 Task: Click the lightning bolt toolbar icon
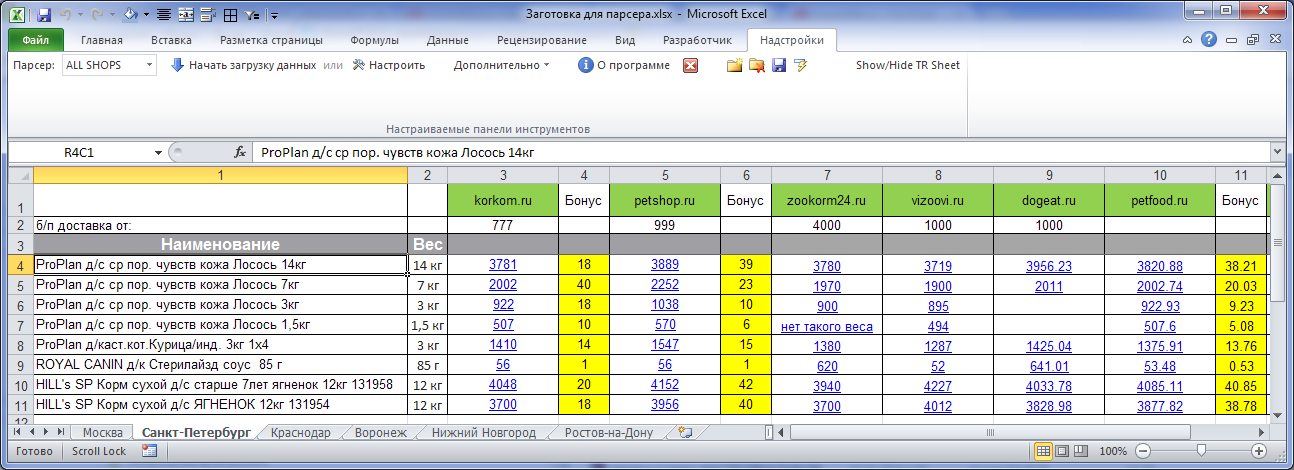[800, 65]
